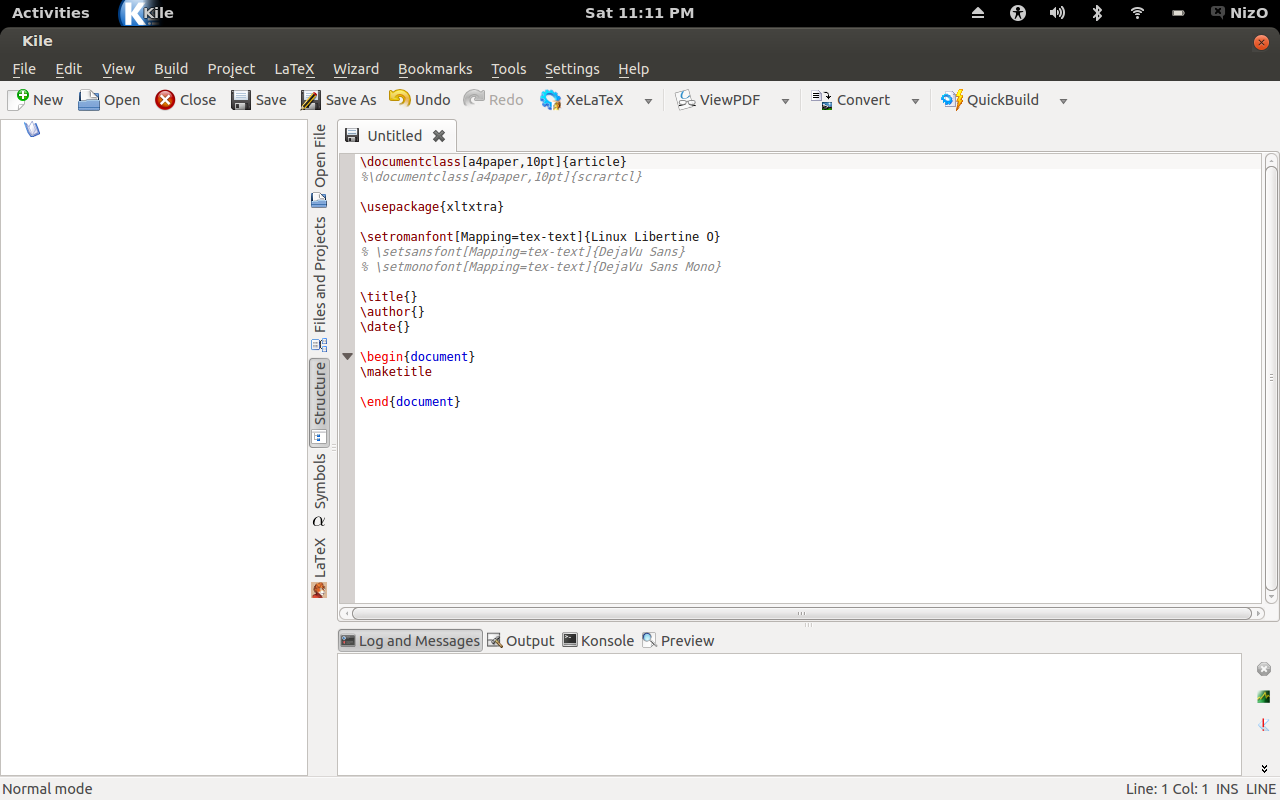Click the LINE selection mode indicator
Screen dimensions: 1280x800
(1261, 789)
